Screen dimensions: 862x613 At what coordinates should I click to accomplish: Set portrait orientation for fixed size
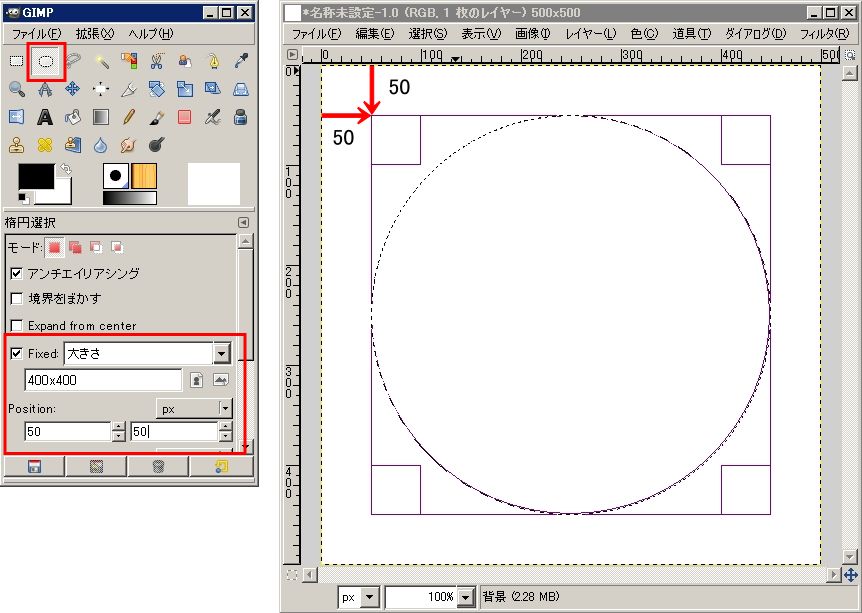[196, 380]
